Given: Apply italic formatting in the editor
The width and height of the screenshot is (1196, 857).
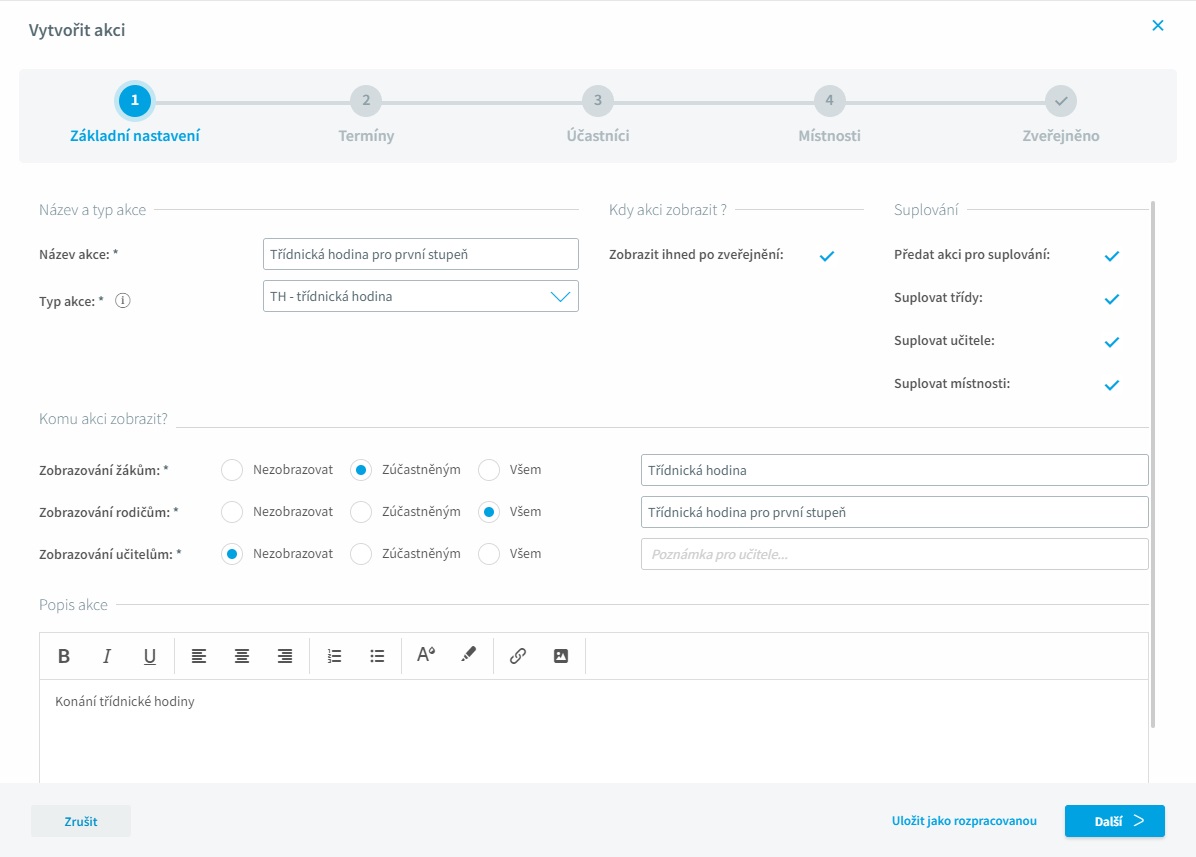Looking at the screenshot, I should (107, 656).
